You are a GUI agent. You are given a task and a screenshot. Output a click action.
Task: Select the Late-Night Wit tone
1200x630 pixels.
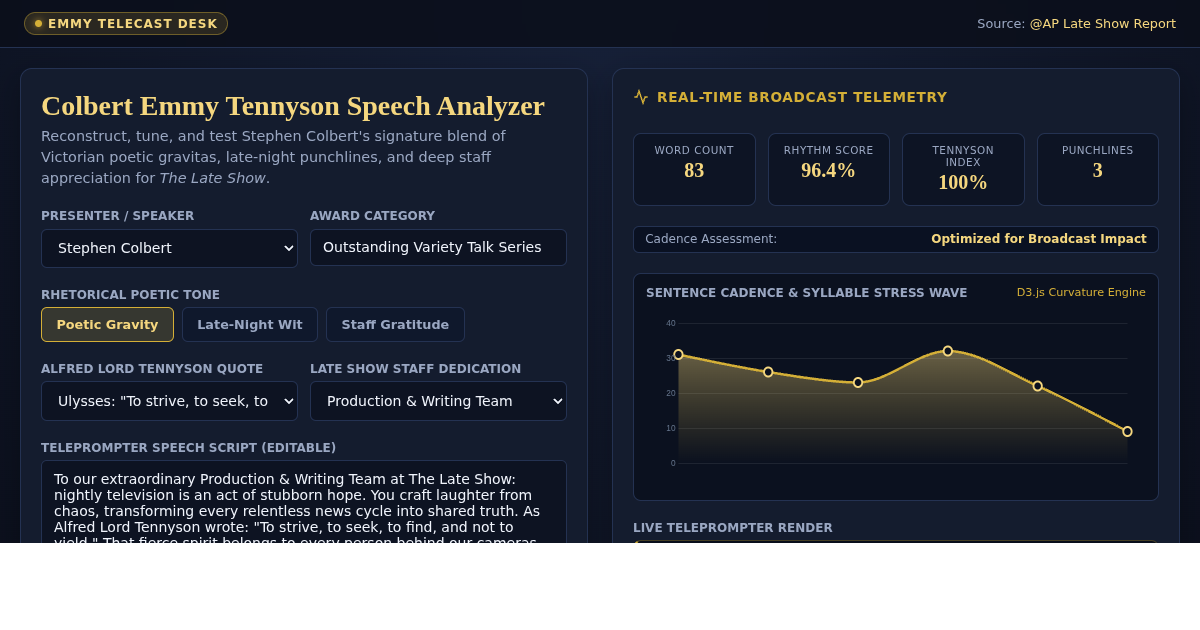pos(250,324)
